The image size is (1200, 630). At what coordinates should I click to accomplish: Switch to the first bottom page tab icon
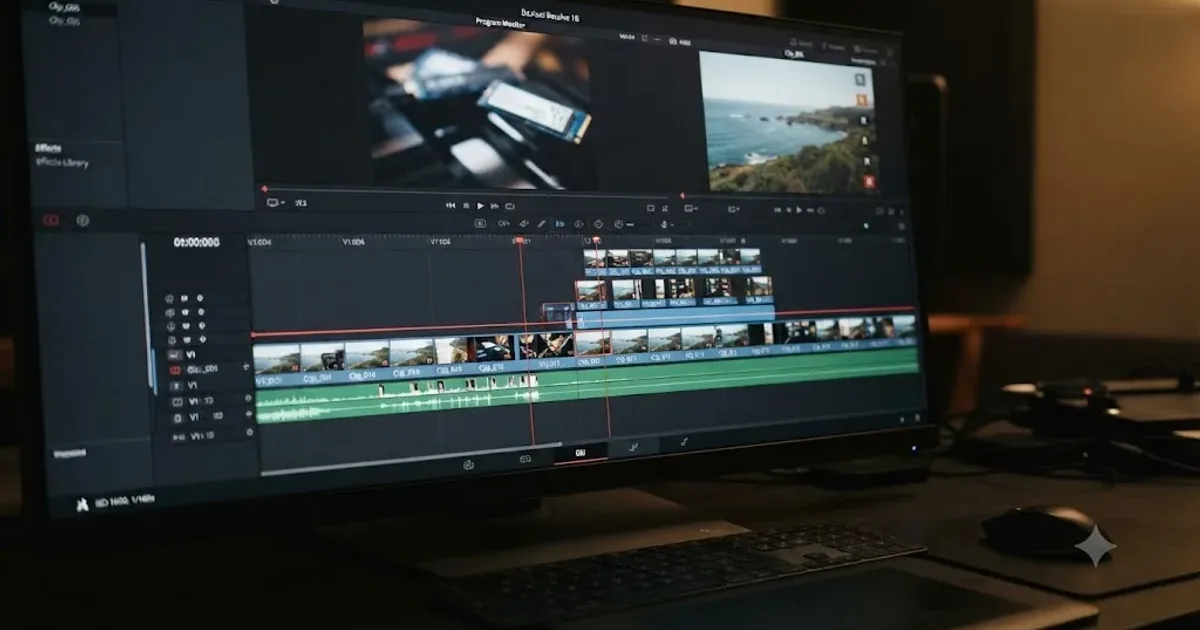tap(468, 463)
